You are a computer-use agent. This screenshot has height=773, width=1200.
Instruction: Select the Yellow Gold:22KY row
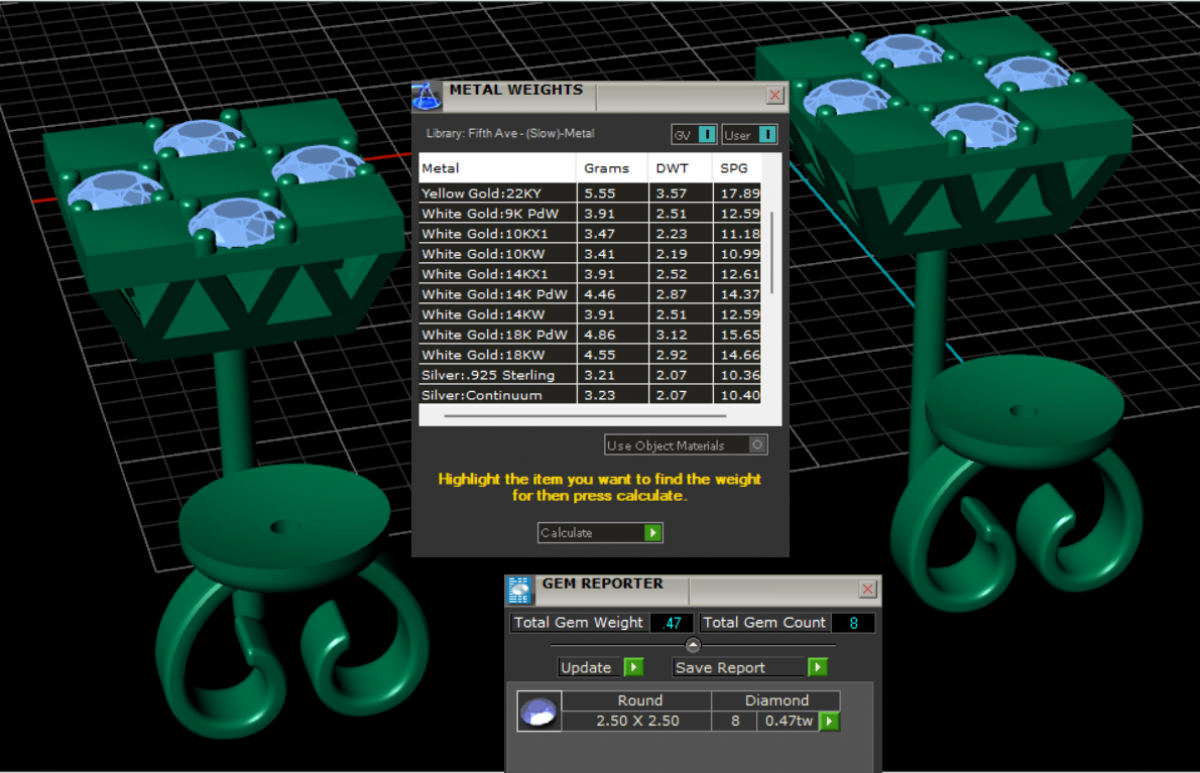click(x=497, y=193)
